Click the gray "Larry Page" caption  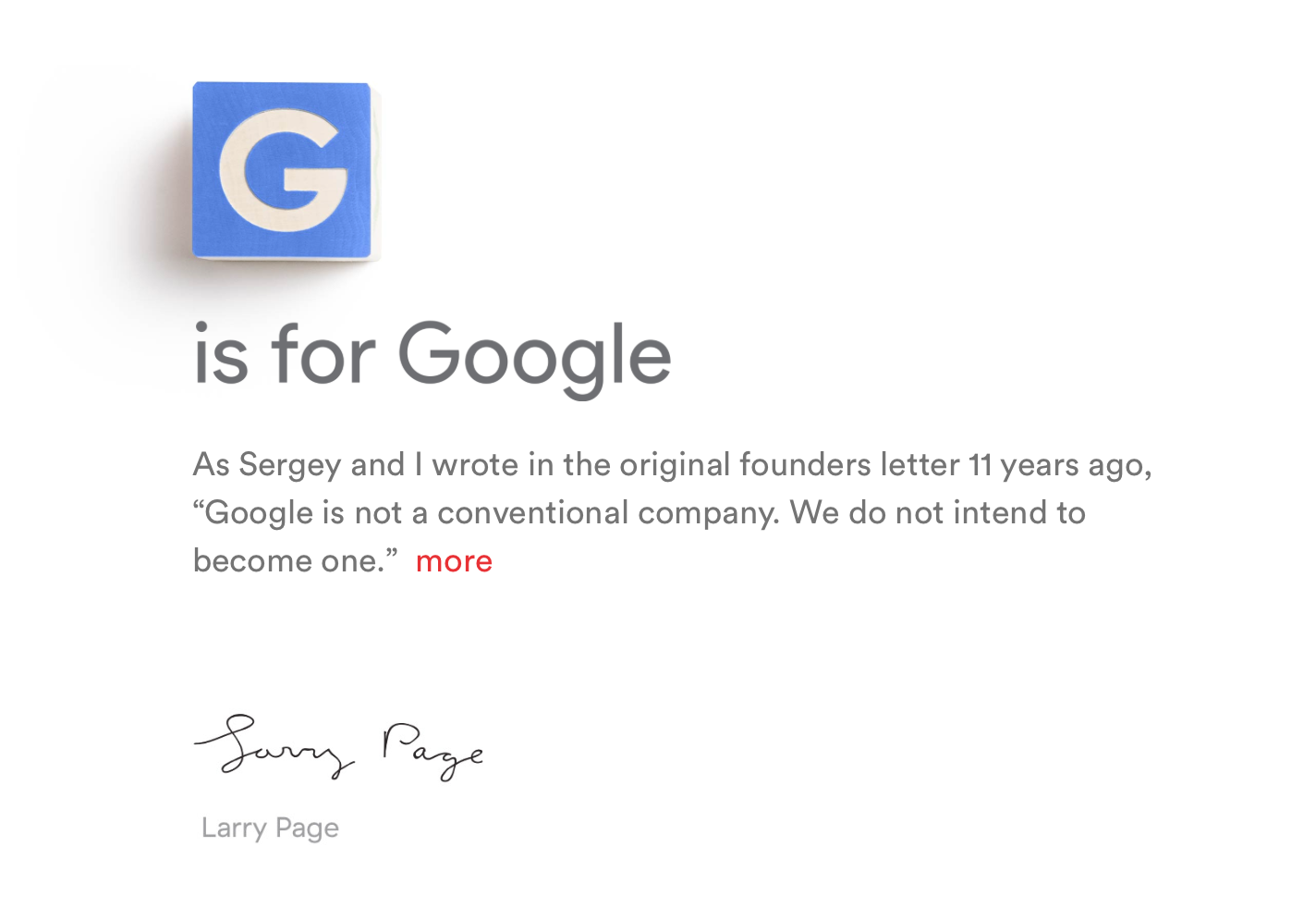click(x=270, y=828)
